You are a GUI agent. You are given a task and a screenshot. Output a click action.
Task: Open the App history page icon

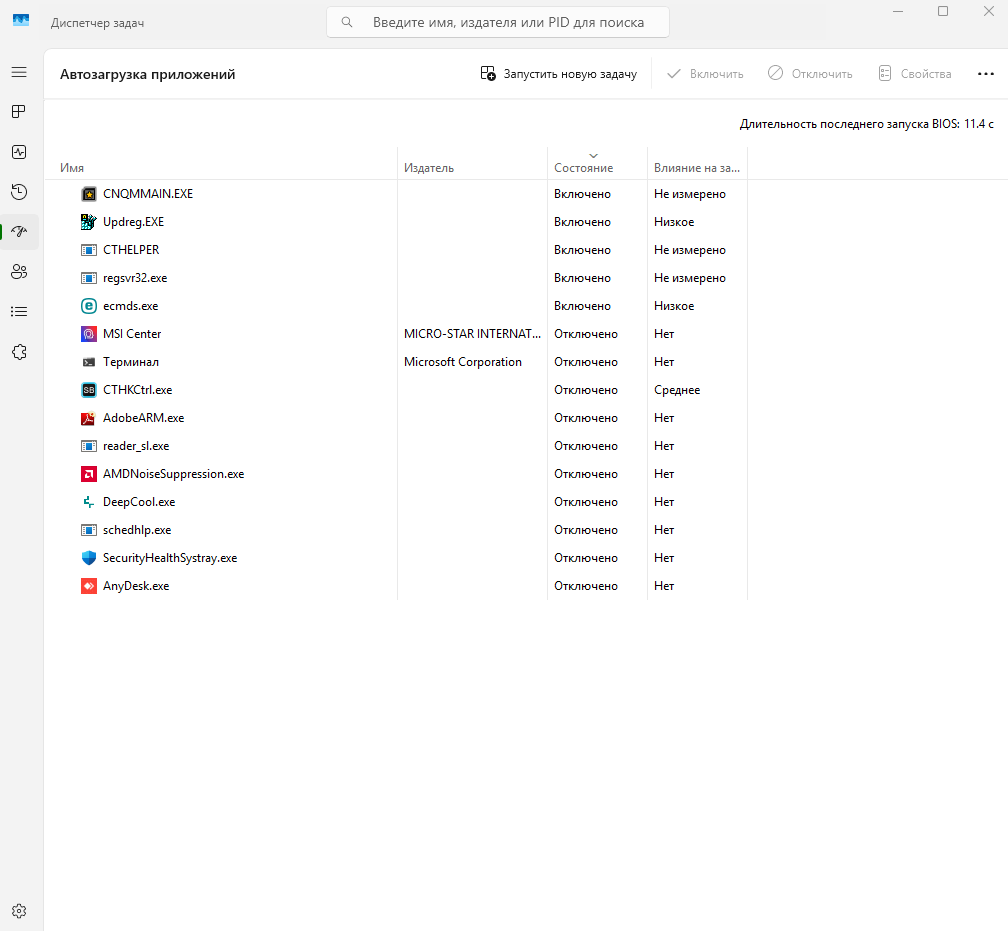click(x=19, y=192)
